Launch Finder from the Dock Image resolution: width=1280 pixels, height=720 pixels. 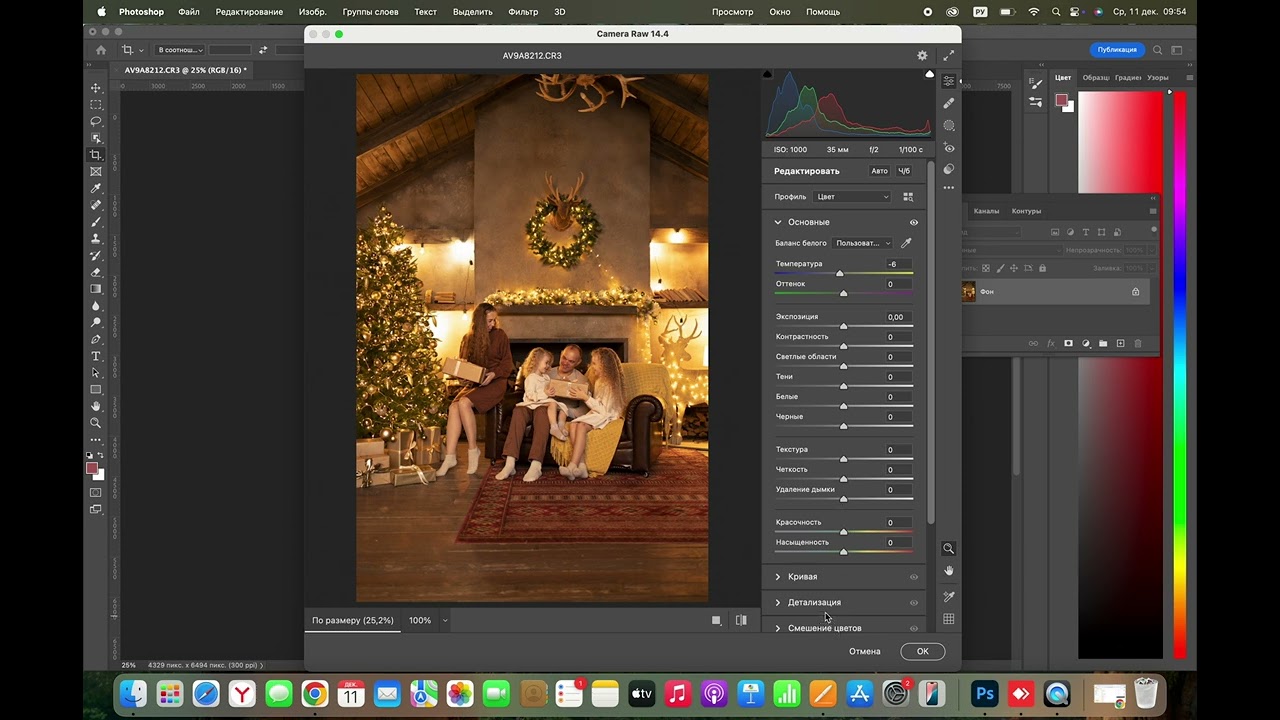(x=133, y=693)
